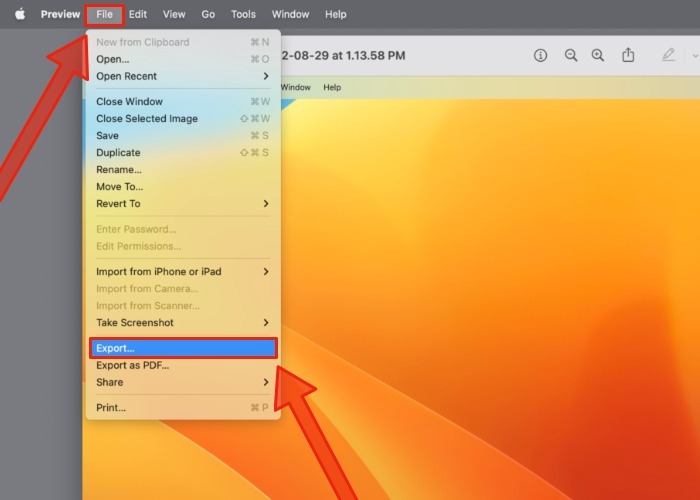Click the Inspector info icon
This screenshot has height=500, width=700.
tap(540, 55)
